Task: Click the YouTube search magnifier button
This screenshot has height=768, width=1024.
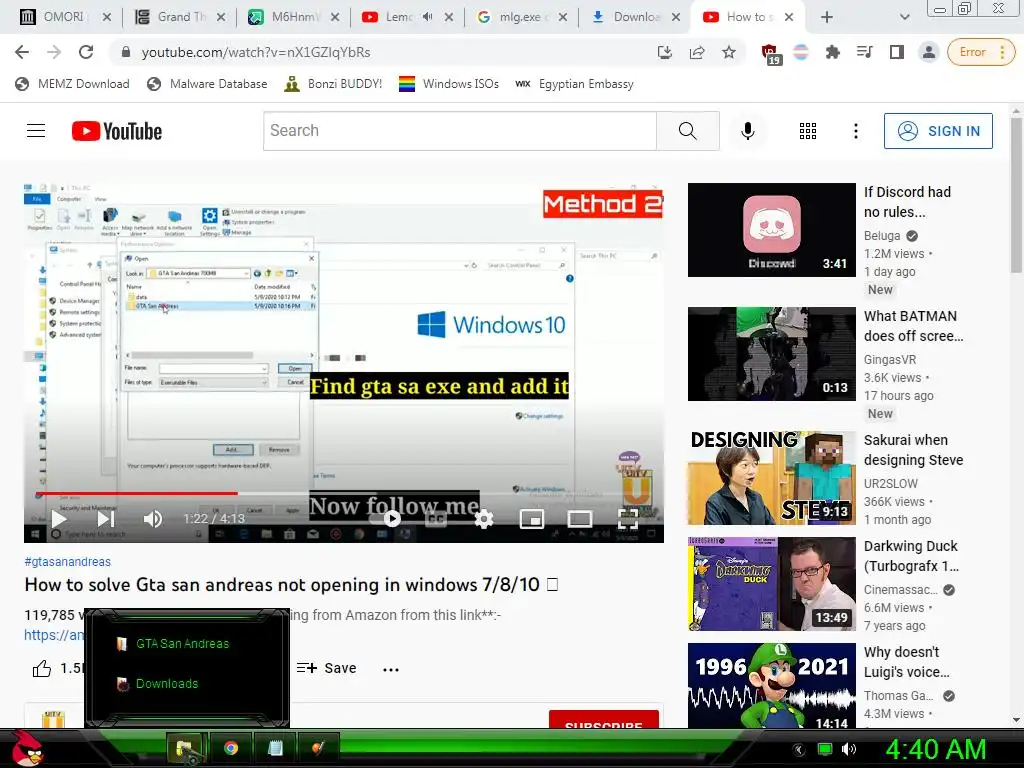Action: (688, 131)
